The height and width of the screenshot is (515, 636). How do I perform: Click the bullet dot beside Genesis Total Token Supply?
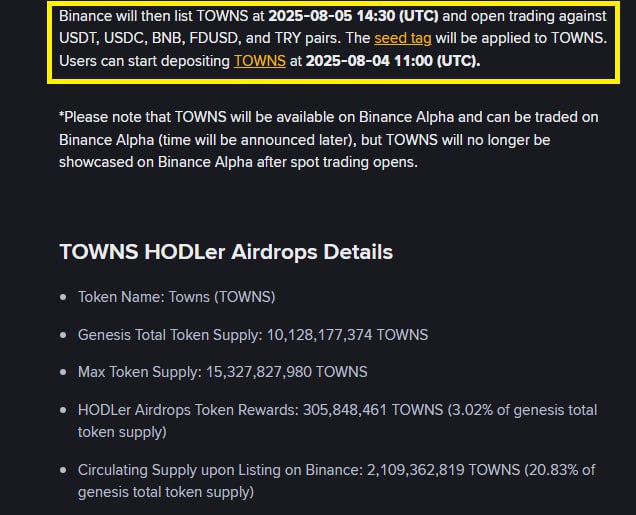[x=63, y=335]
